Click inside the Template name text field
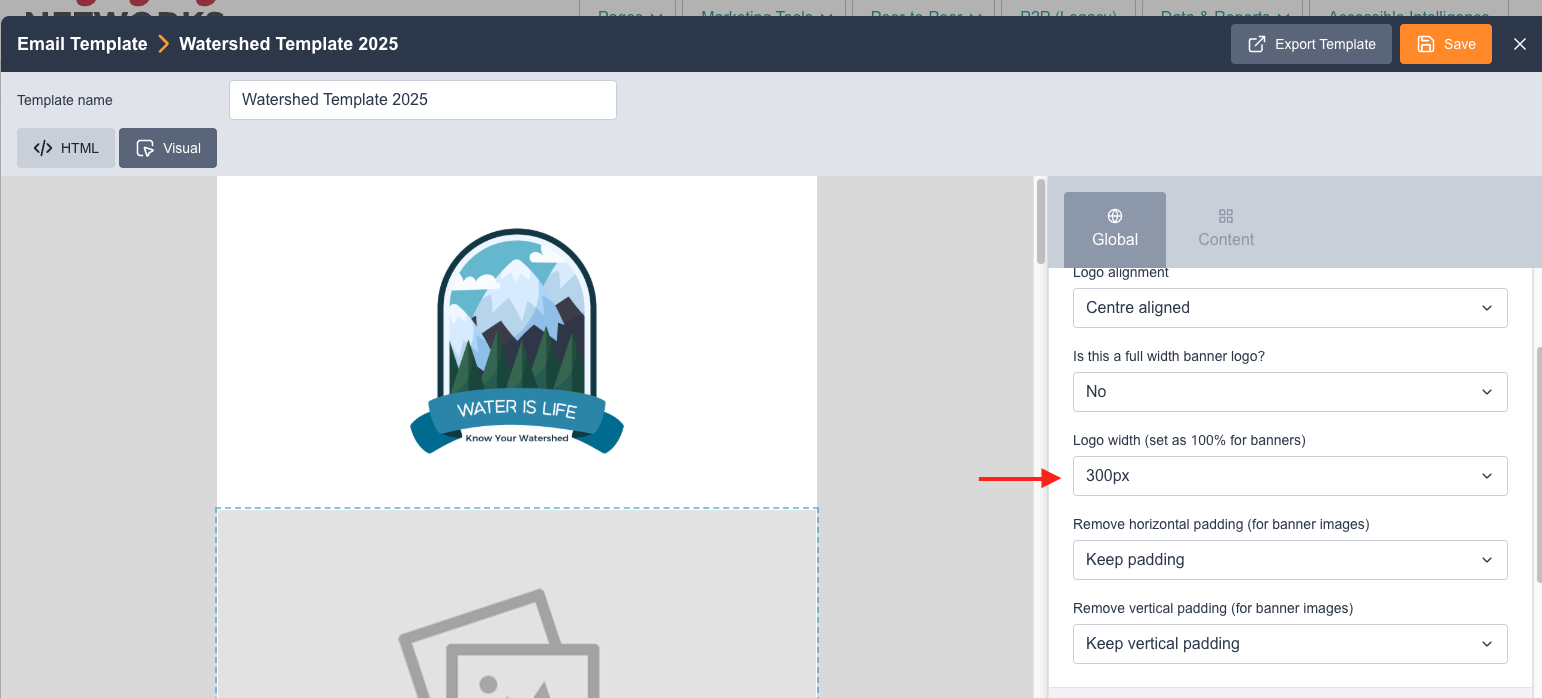 point(422,100)
